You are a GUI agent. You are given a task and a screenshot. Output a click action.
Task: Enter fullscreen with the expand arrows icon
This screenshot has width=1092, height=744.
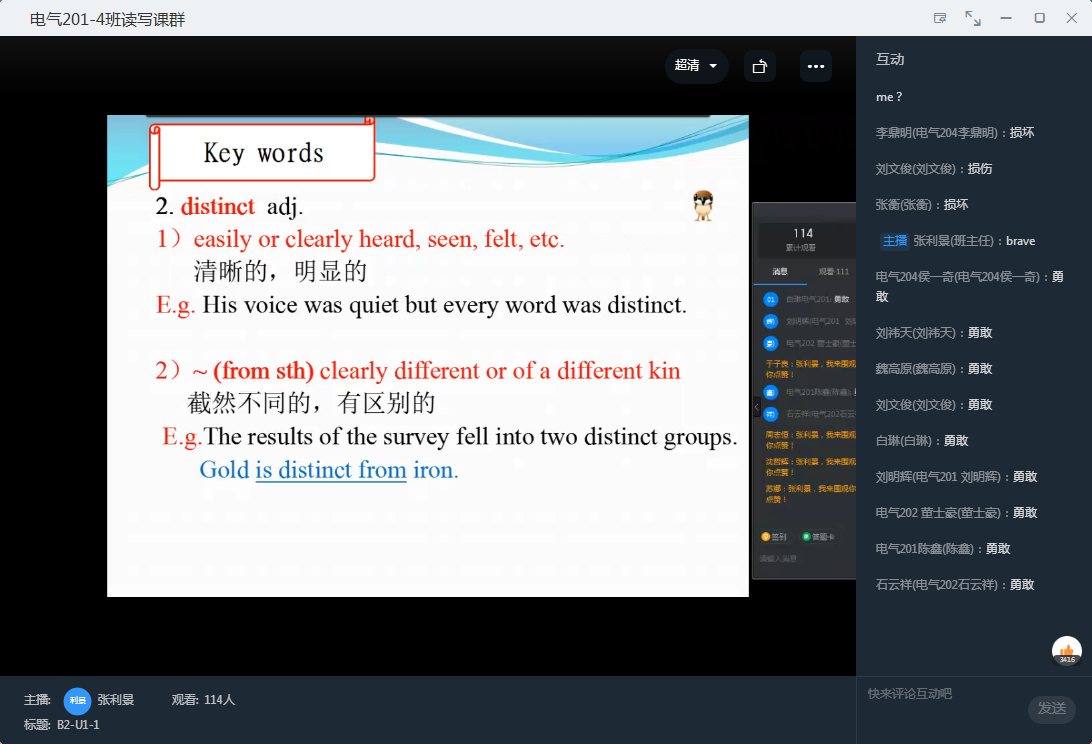[x=972, y=18]
